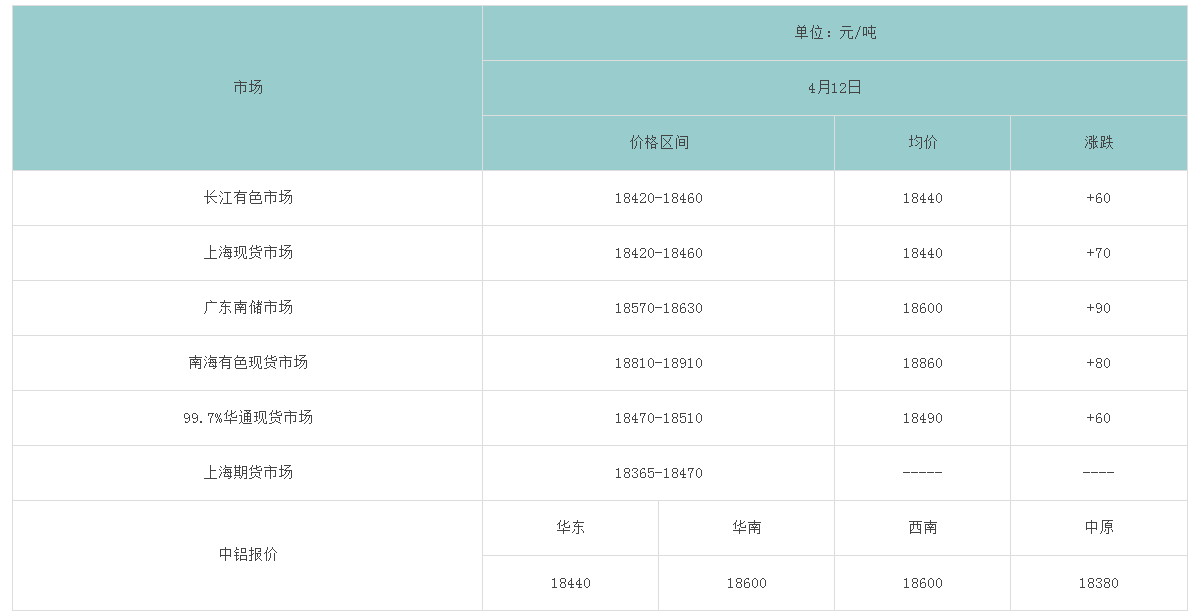Click the 均价 column header
The height and width of the screenshot is (615, 1198).
tap(922, 143)
